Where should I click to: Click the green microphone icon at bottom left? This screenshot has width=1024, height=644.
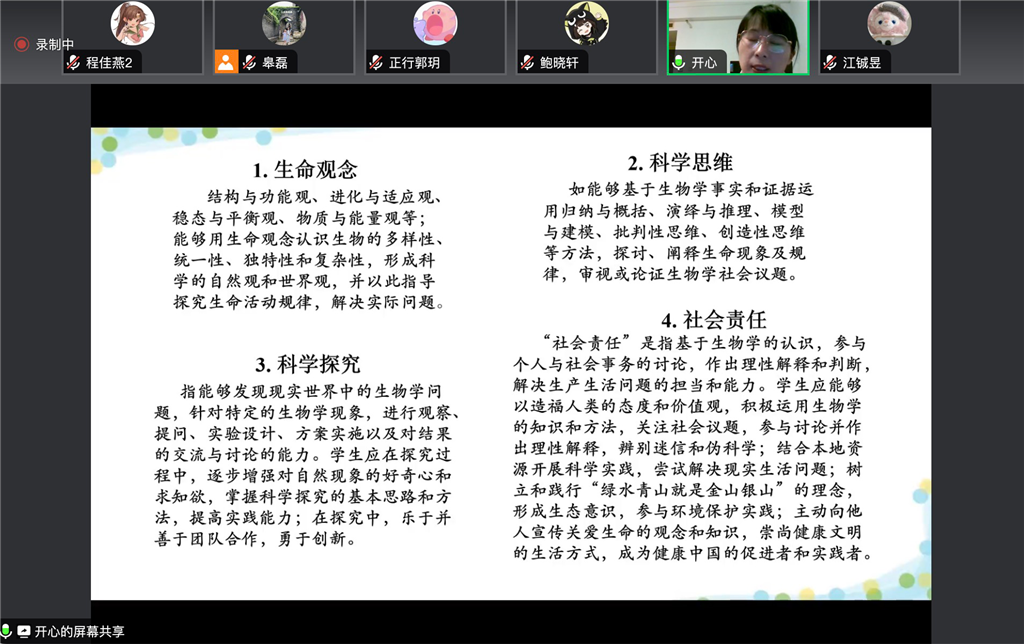click(x=6, y=630)
